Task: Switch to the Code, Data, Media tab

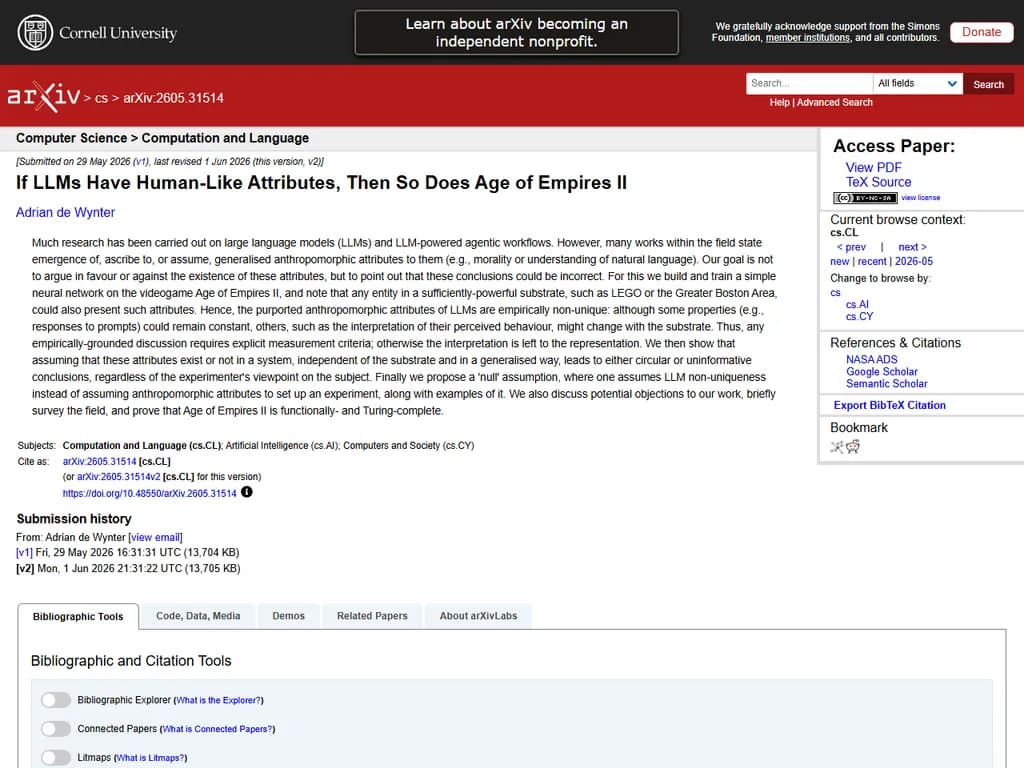Action: pyautogui.click(x=198, y=616)
